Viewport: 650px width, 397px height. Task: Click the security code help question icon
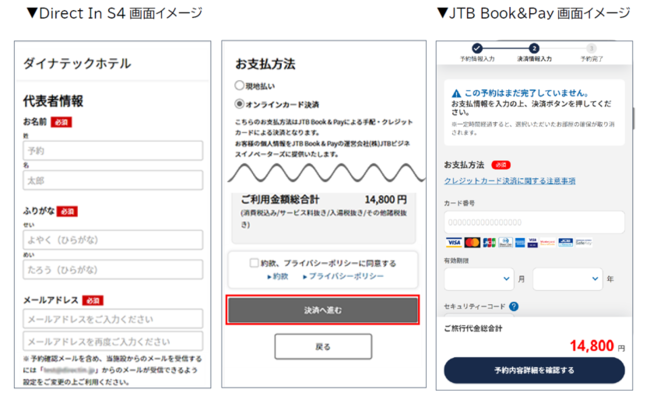click(514, 306)
